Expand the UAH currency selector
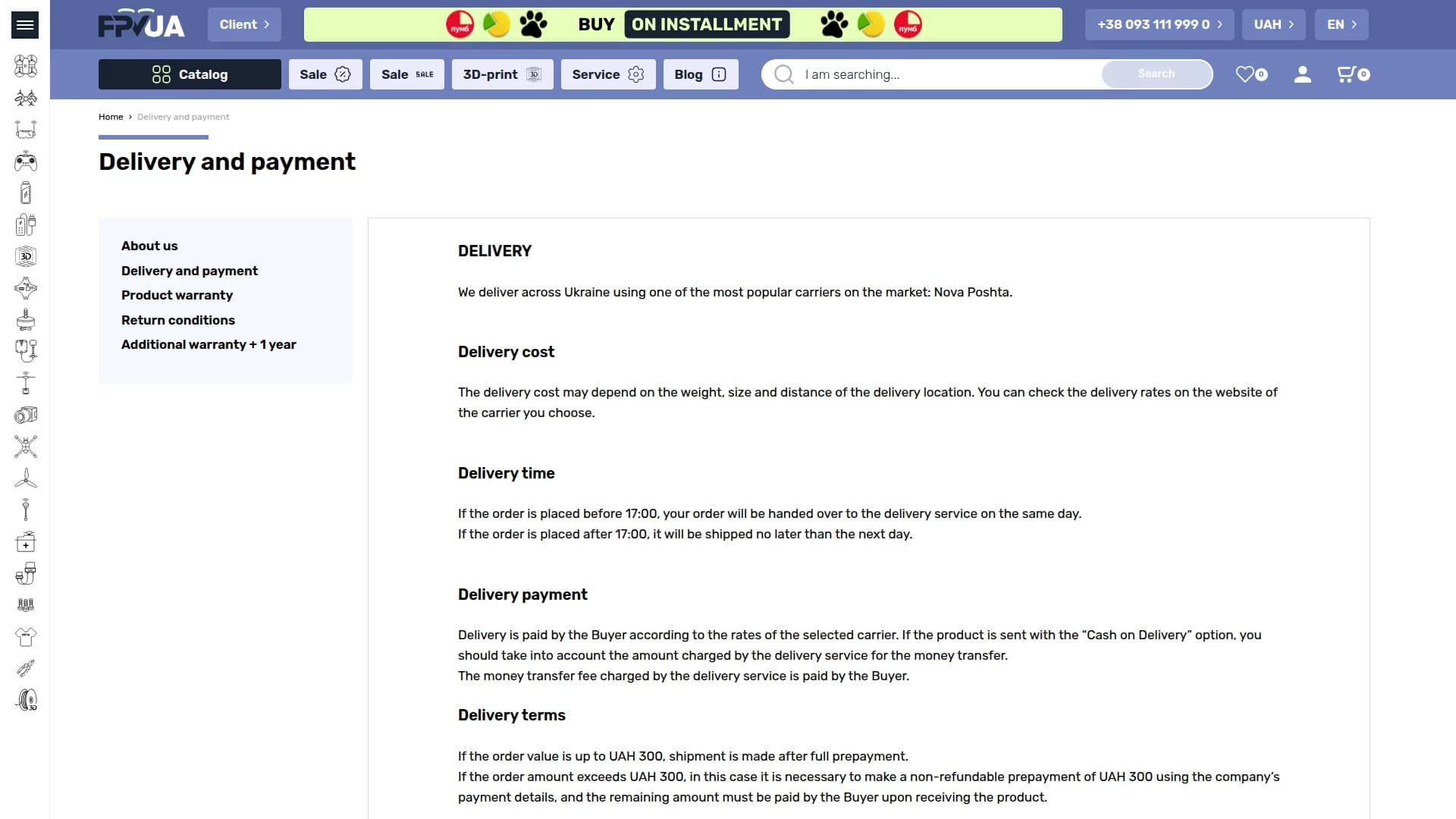Viewport: 1456px width, 819px height. click(1273, 24)
